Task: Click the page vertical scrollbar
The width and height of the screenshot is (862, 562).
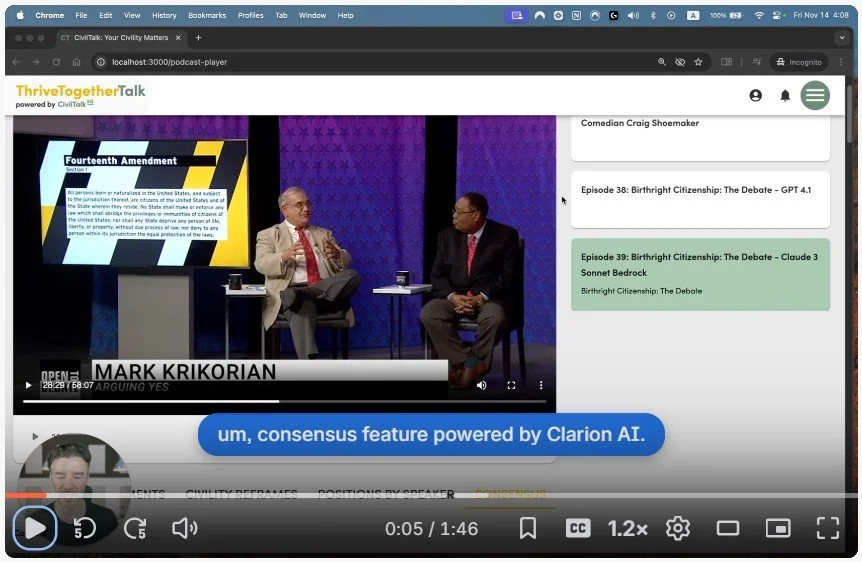Action: [x=851, y=113]
